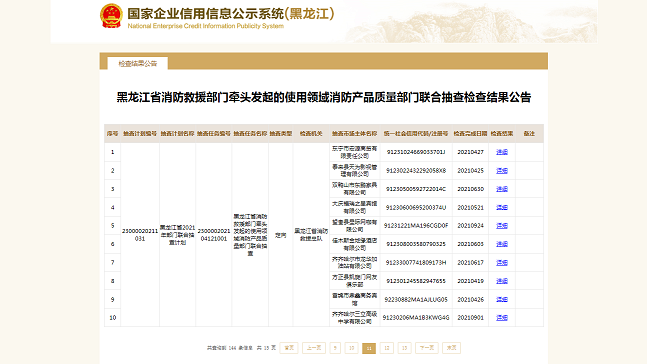Click the 检查完成日期 column header
647x364 pixels.
[x=470, y=134]
